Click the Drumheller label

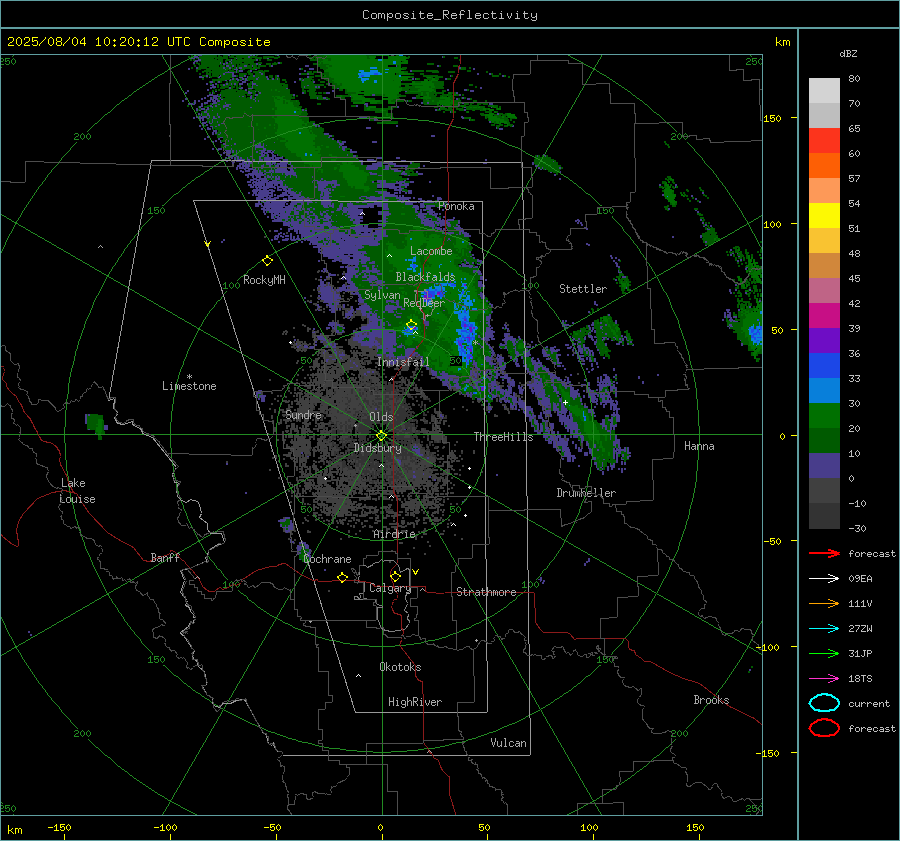click(586, 493)
